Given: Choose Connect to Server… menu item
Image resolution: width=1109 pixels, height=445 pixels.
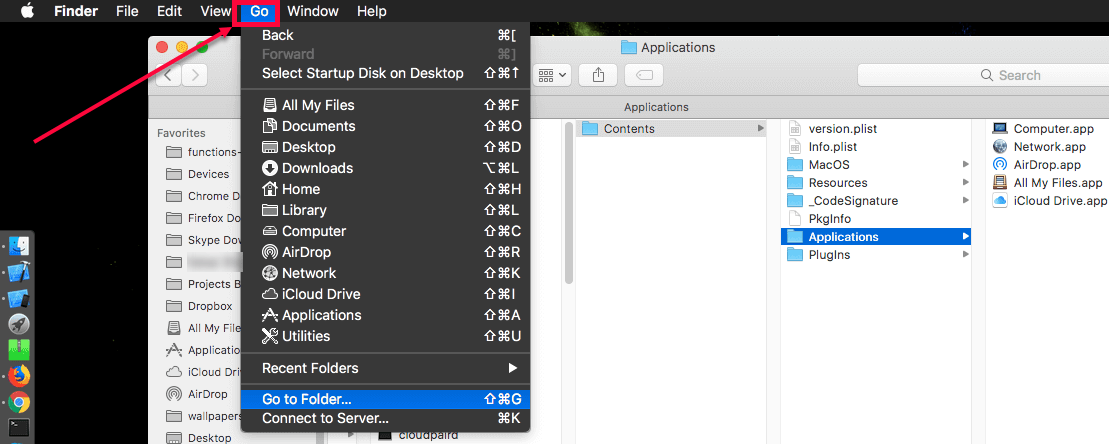Looking at the screenshot, I should point(385,418).
